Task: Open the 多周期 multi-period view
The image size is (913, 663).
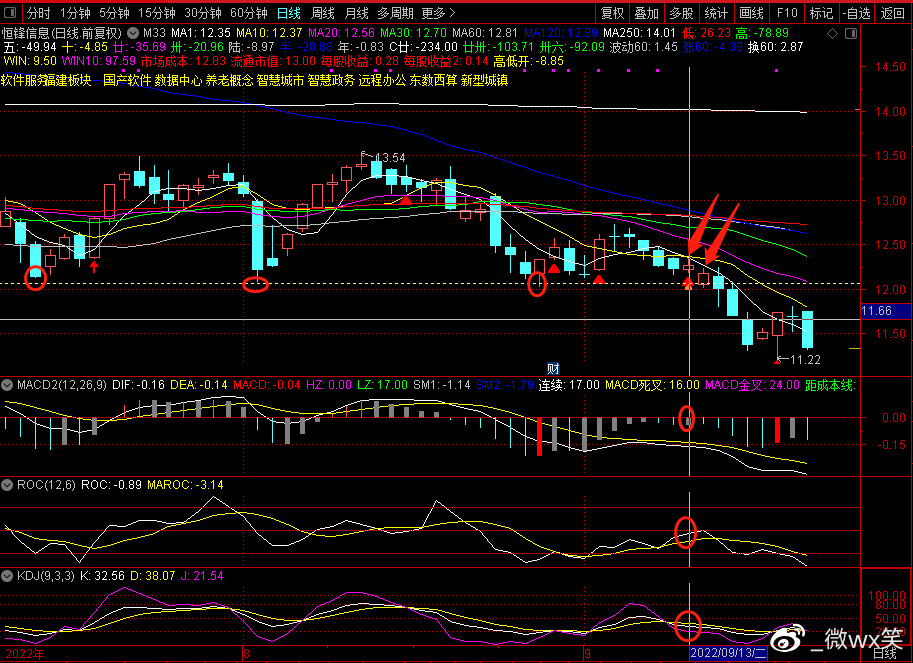Action: 395,13
